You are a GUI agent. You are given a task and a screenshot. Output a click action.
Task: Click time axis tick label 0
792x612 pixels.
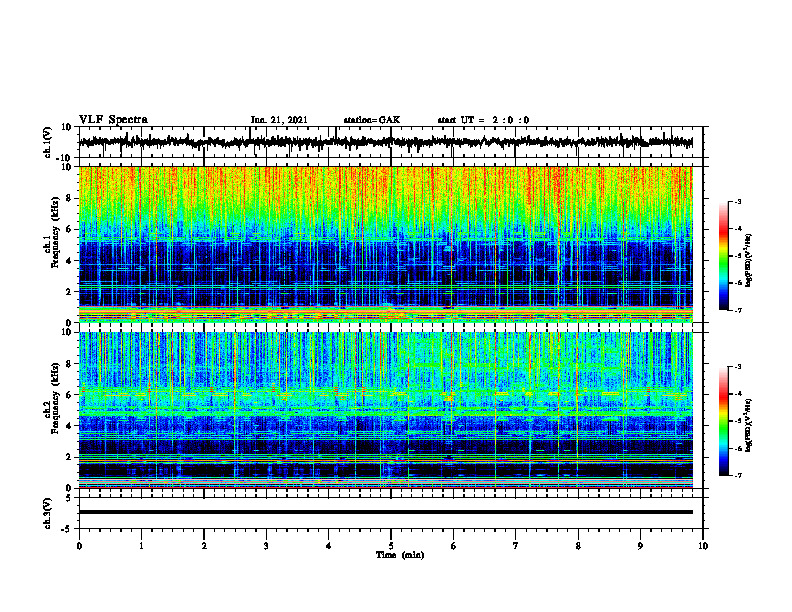(79, 546)
